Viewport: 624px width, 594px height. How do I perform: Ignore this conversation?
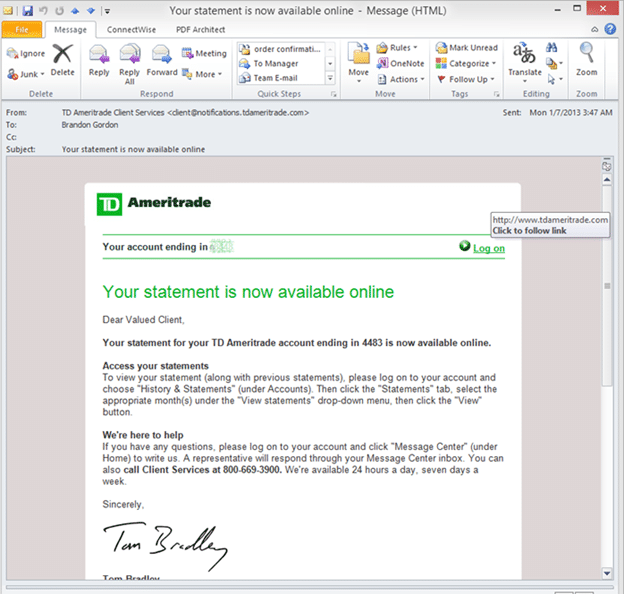26,53
